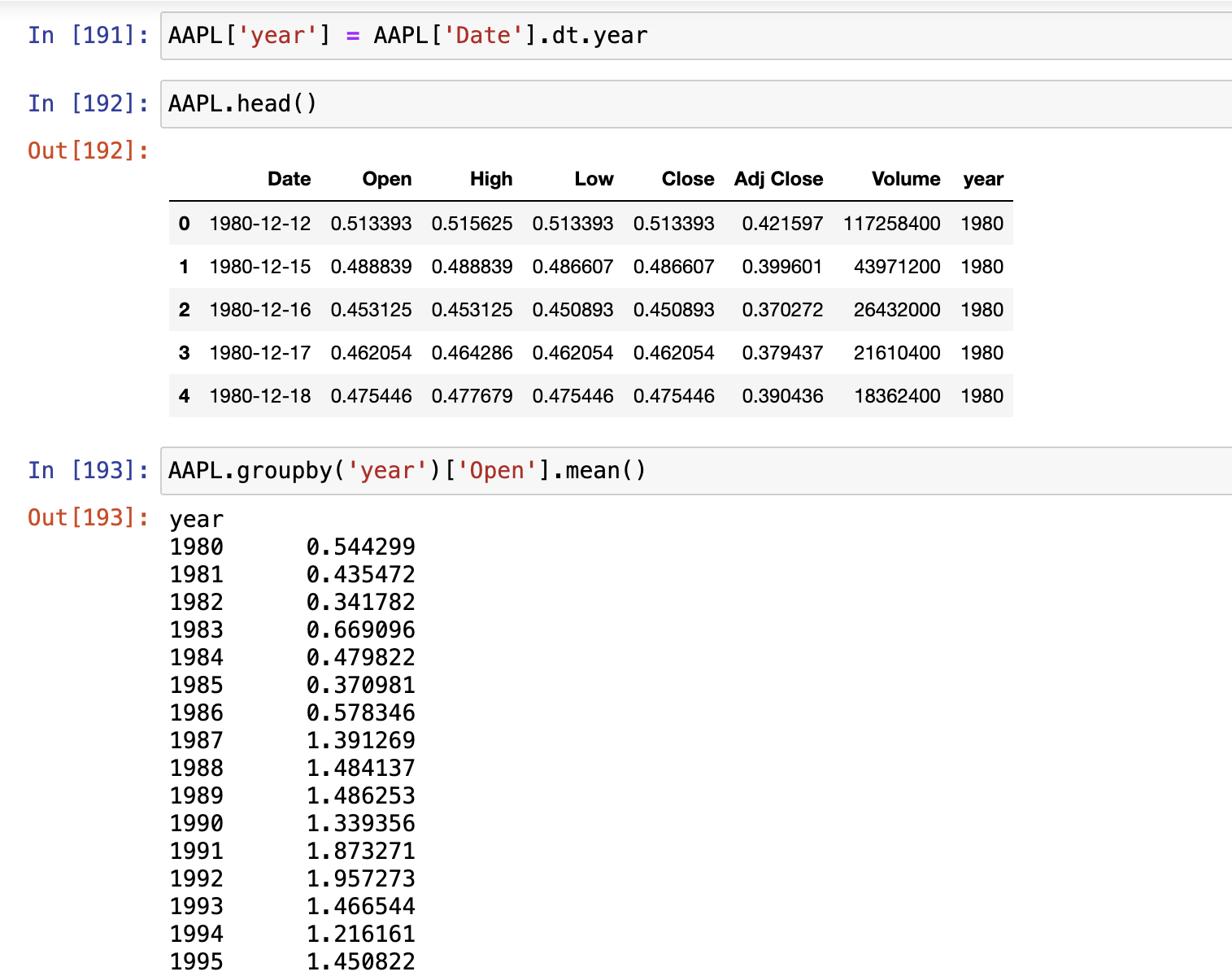The width and height of the screenshot is (1232, 976).
Task: Click the 1980 mean value 0.544299
Action: coord(361,547)
